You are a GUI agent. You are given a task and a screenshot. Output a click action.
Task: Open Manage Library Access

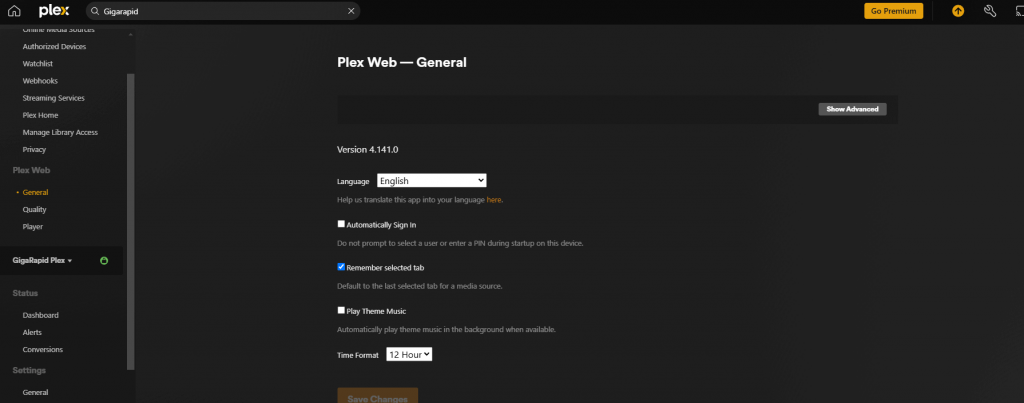(x=60, y=133)
